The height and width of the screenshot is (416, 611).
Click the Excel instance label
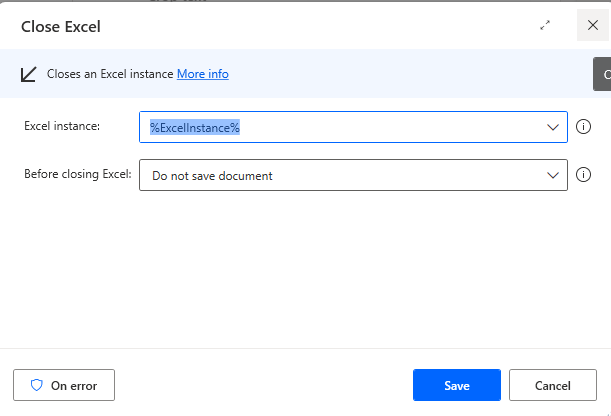pos(61,127)
